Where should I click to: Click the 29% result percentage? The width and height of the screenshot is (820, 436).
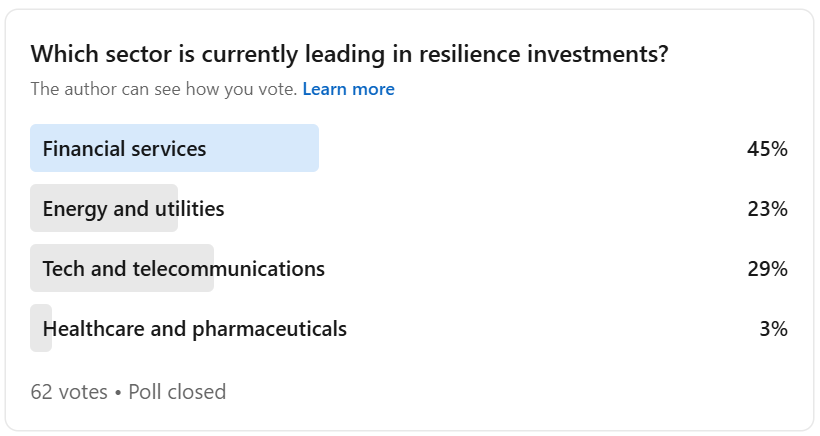[767, 269]
